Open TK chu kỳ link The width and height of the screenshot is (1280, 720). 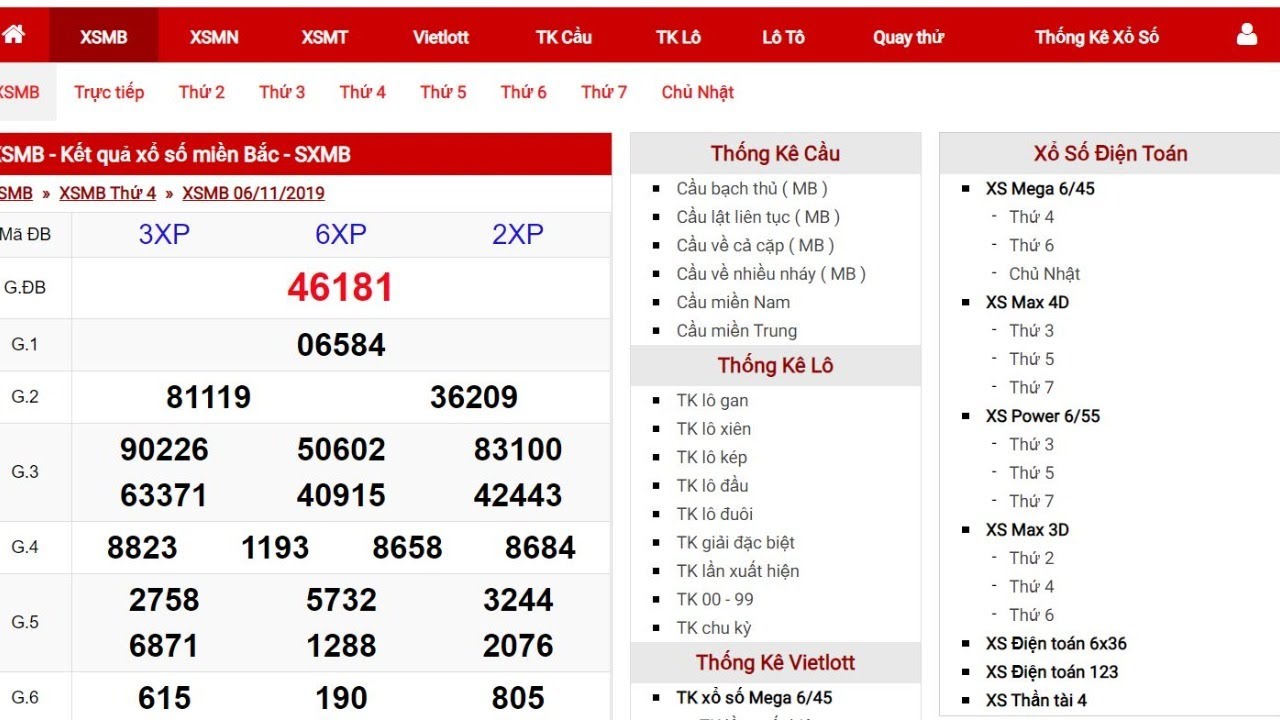(x=713, y=628)
